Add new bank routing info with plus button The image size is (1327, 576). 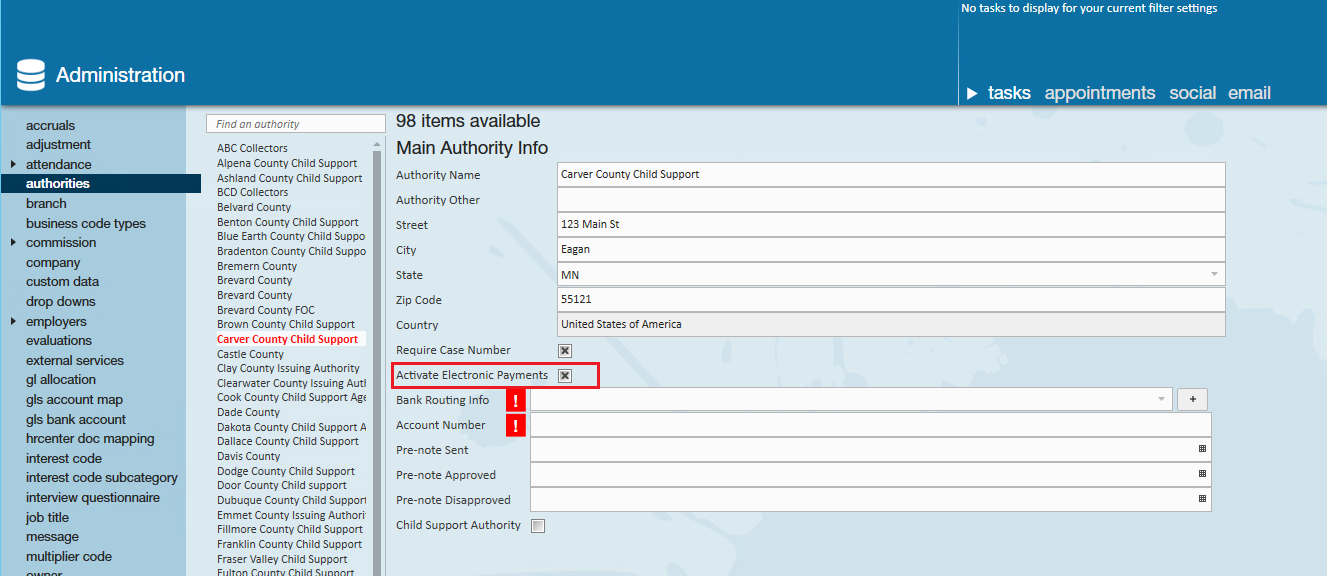(1192, 399)
